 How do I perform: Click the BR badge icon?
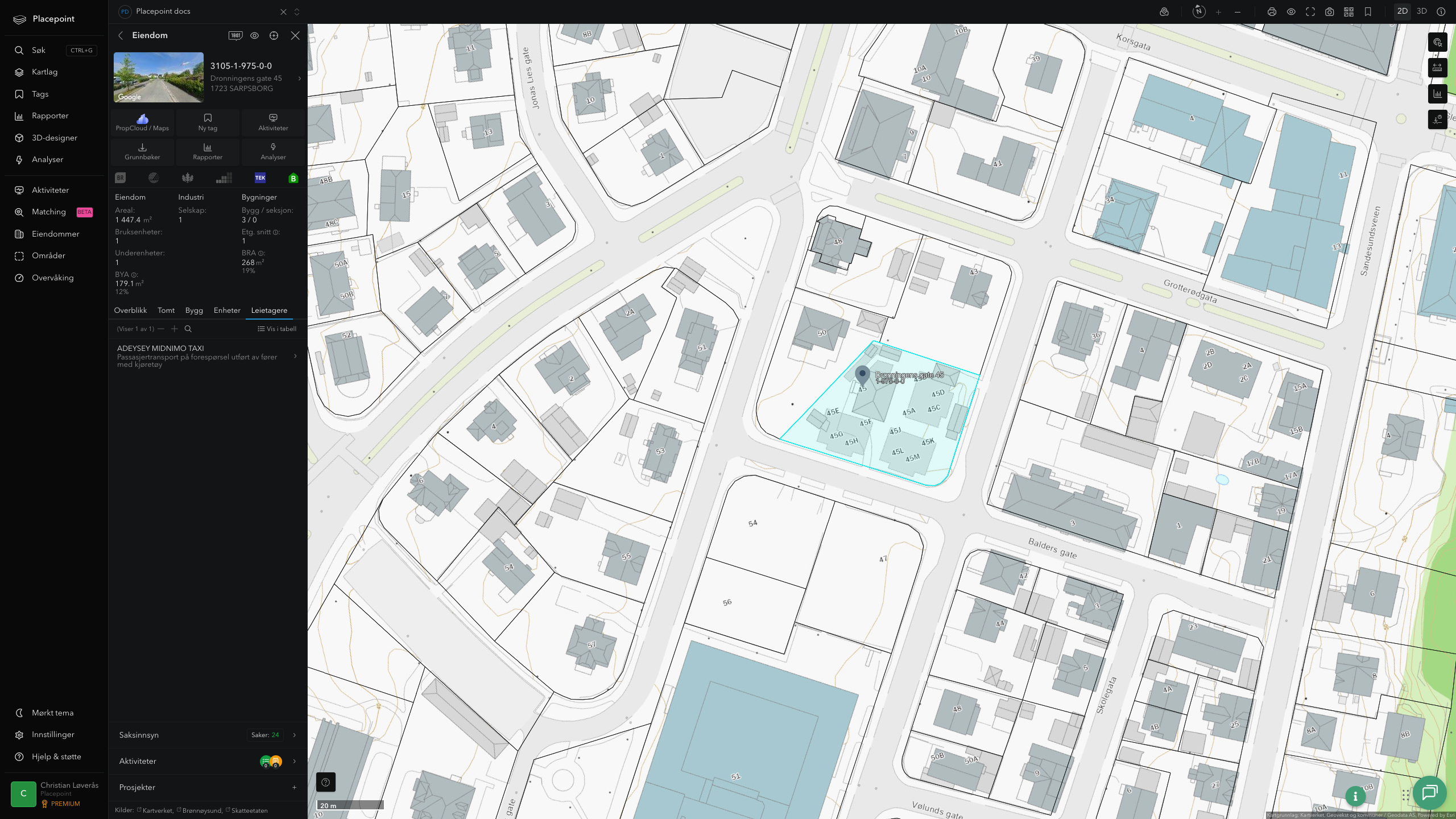click(120, 178)
